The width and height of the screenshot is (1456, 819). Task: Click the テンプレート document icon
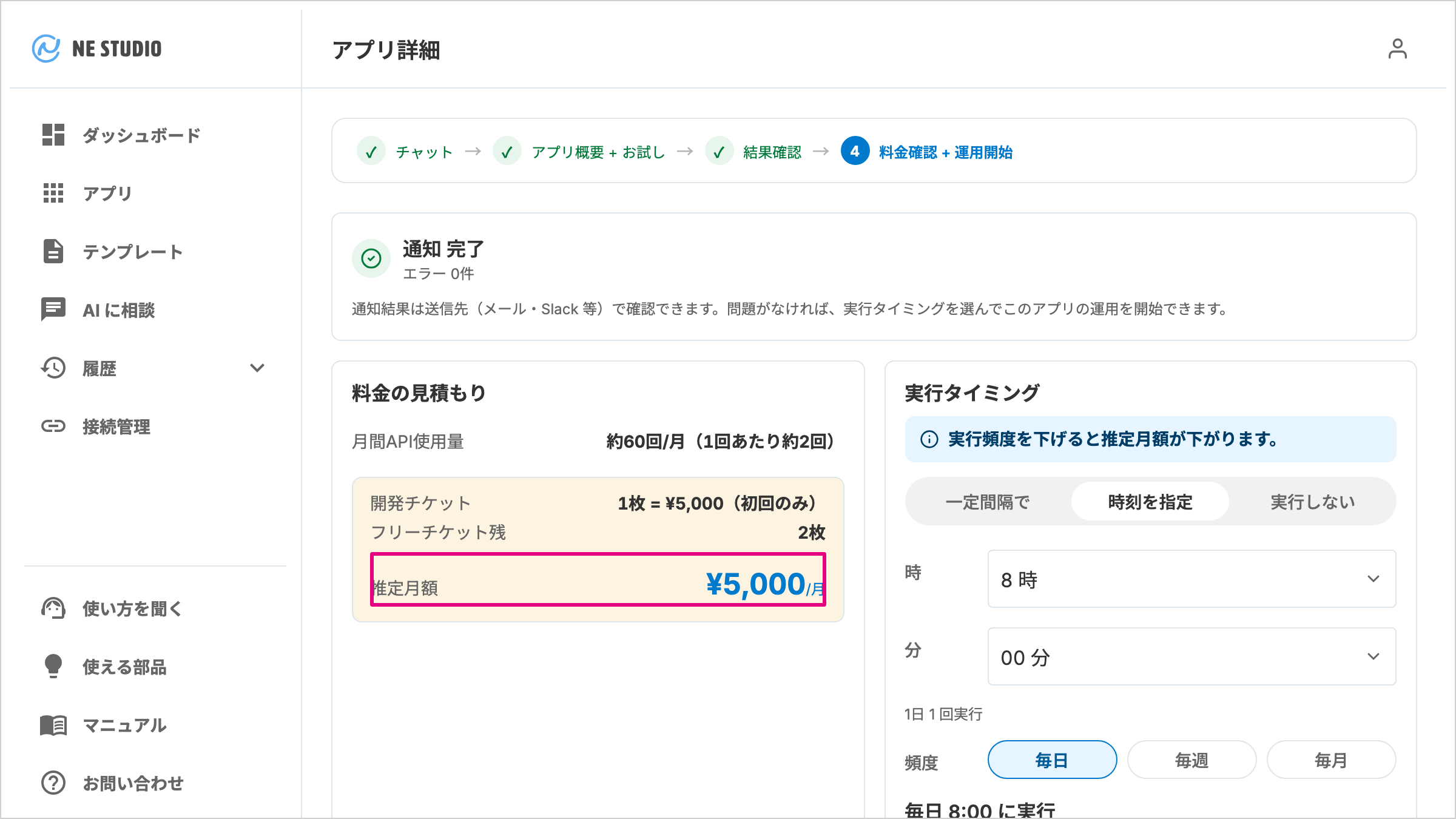click(x=53, y=251)
